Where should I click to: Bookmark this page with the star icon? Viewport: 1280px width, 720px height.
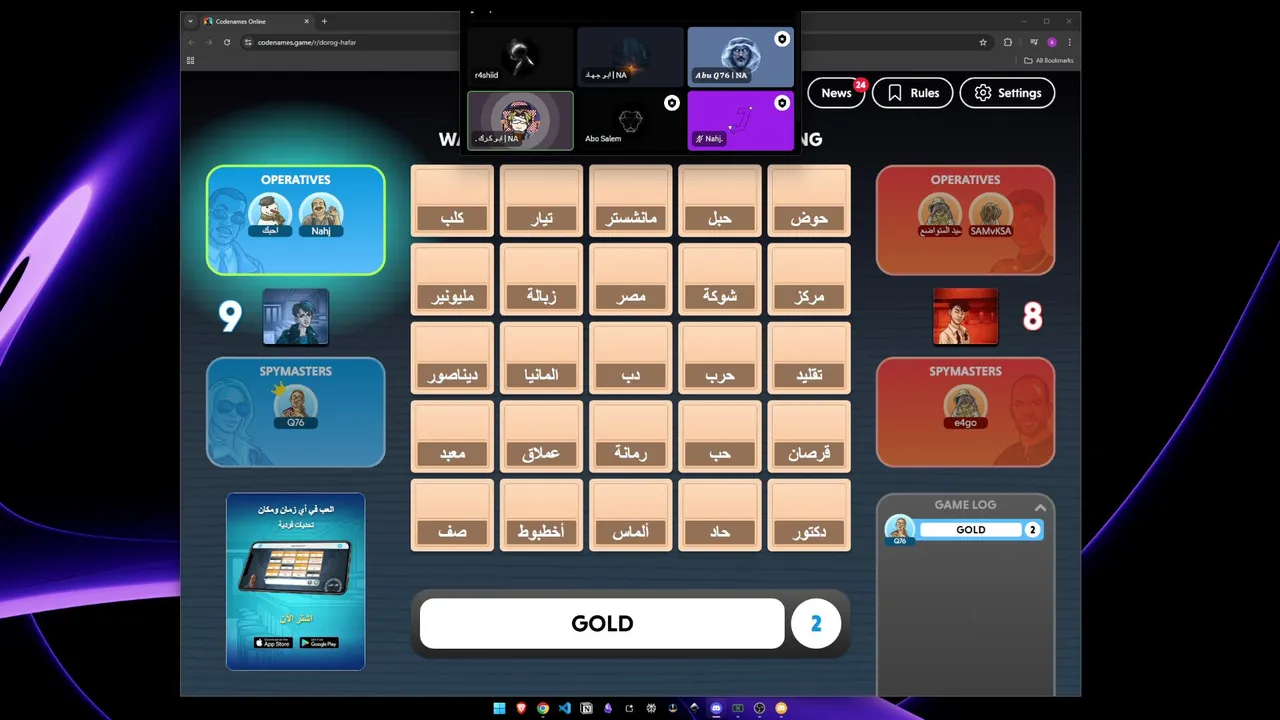[x=983, y=42]
